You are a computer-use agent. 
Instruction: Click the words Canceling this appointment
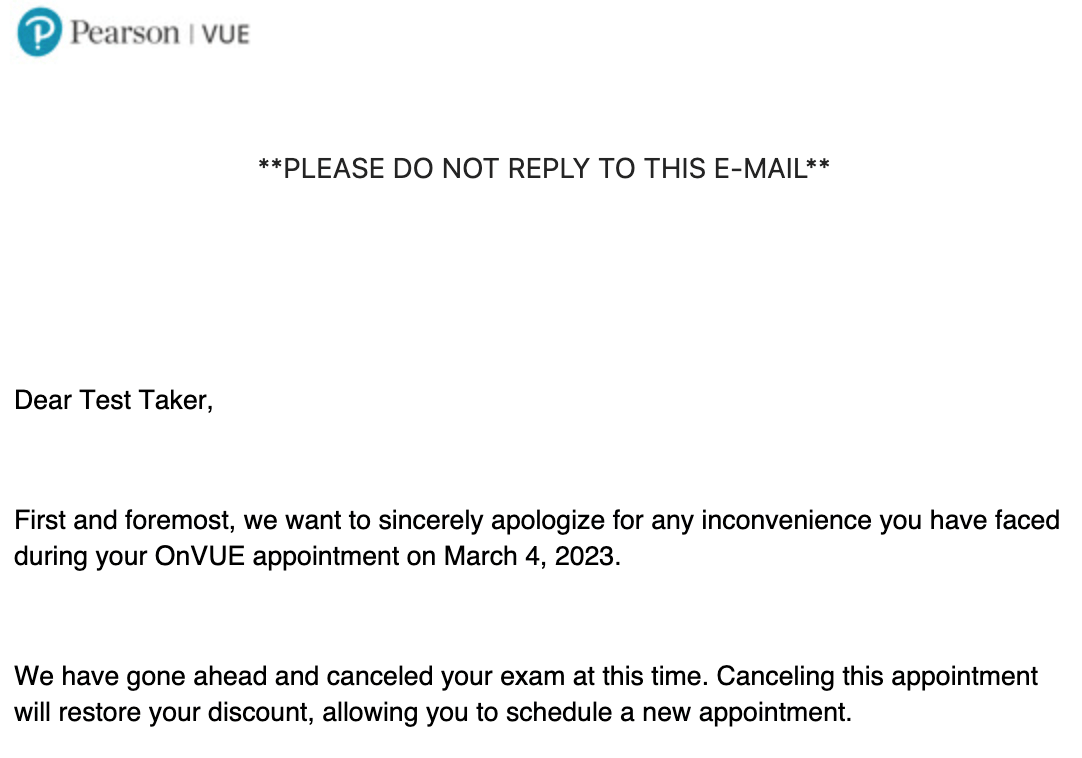tap(877, 677)
